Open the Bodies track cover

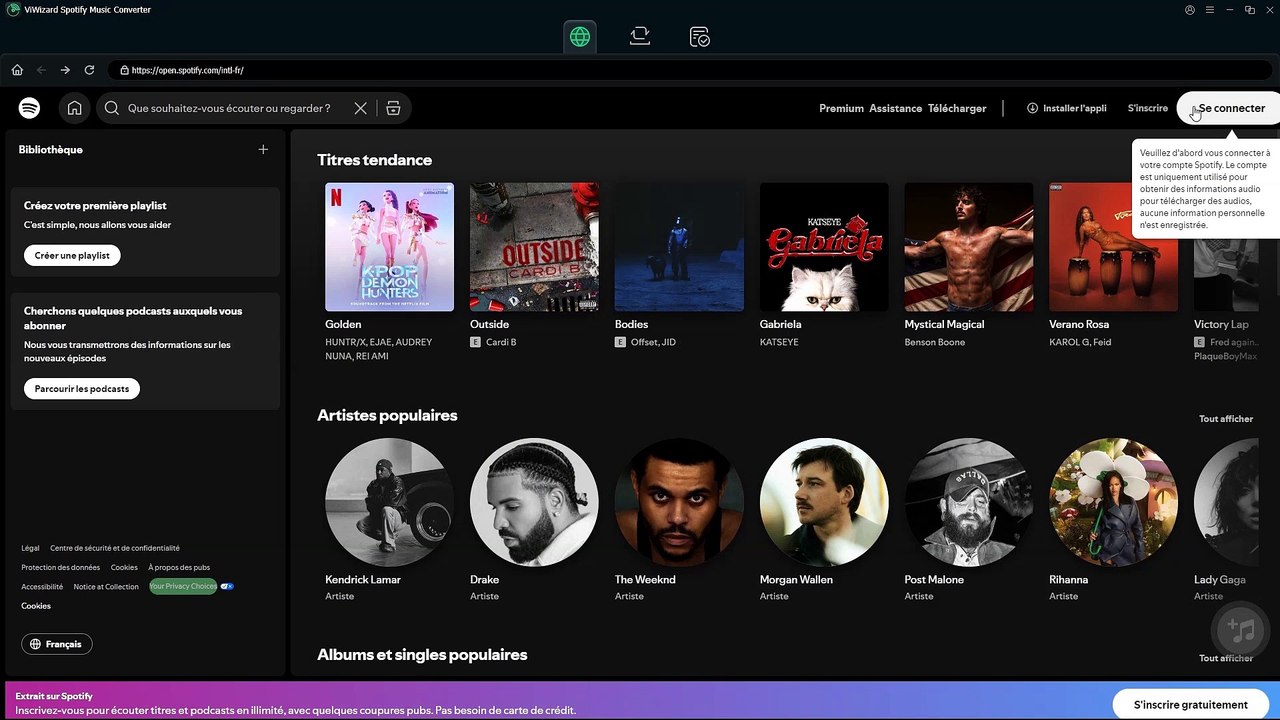click(x=679, y=247)
